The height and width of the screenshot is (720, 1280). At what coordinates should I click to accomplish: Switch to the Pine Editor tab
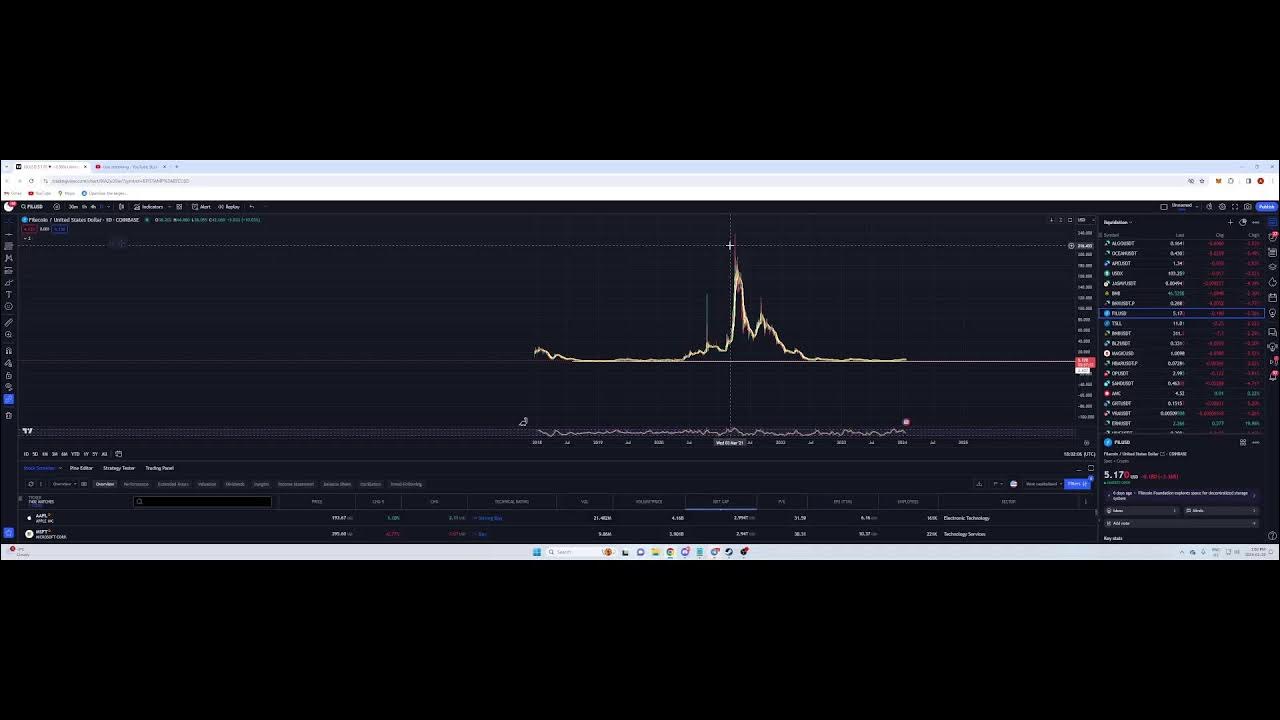(81, 468)
